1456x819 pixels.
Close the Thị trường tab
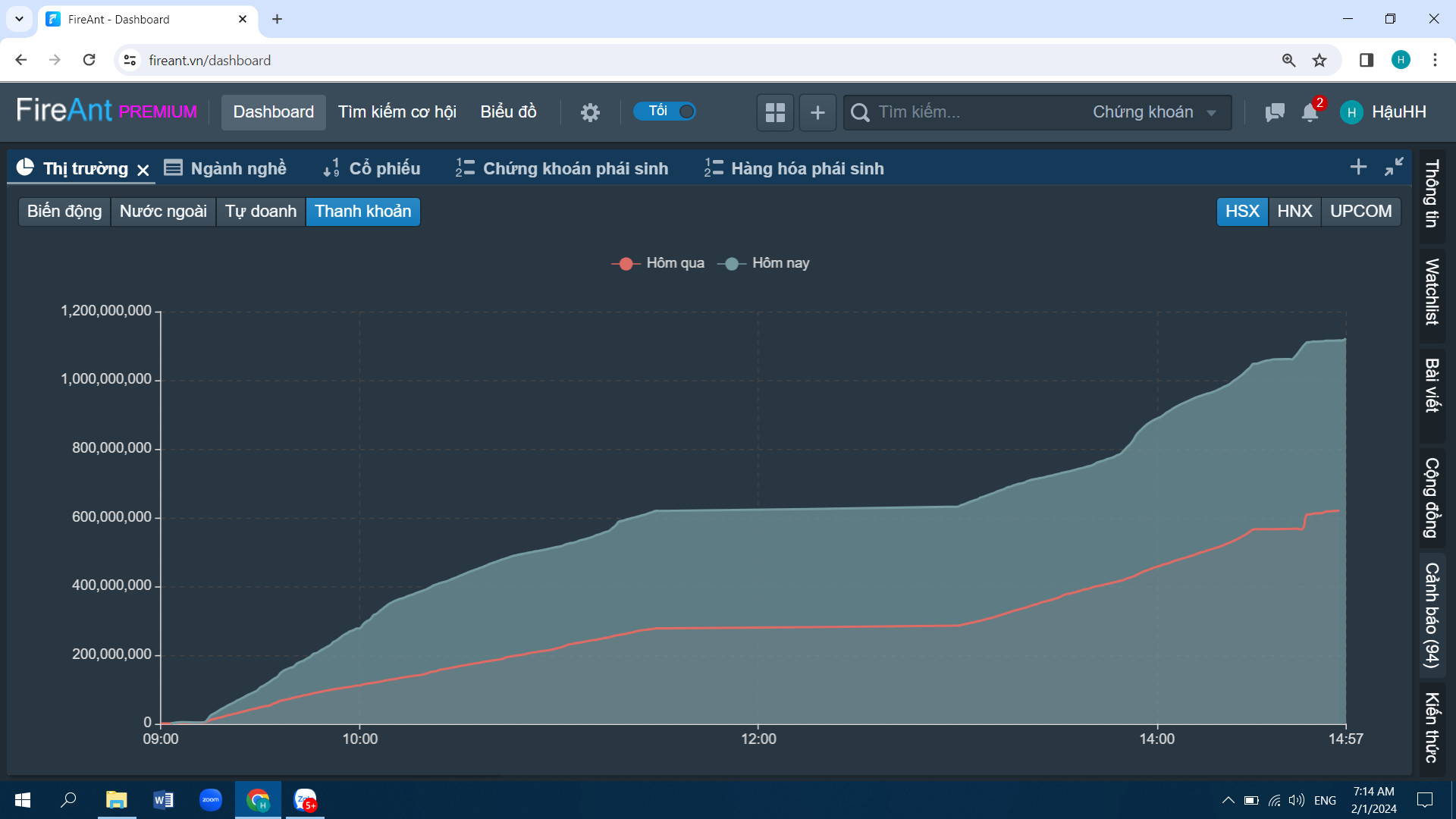[143, 170]
